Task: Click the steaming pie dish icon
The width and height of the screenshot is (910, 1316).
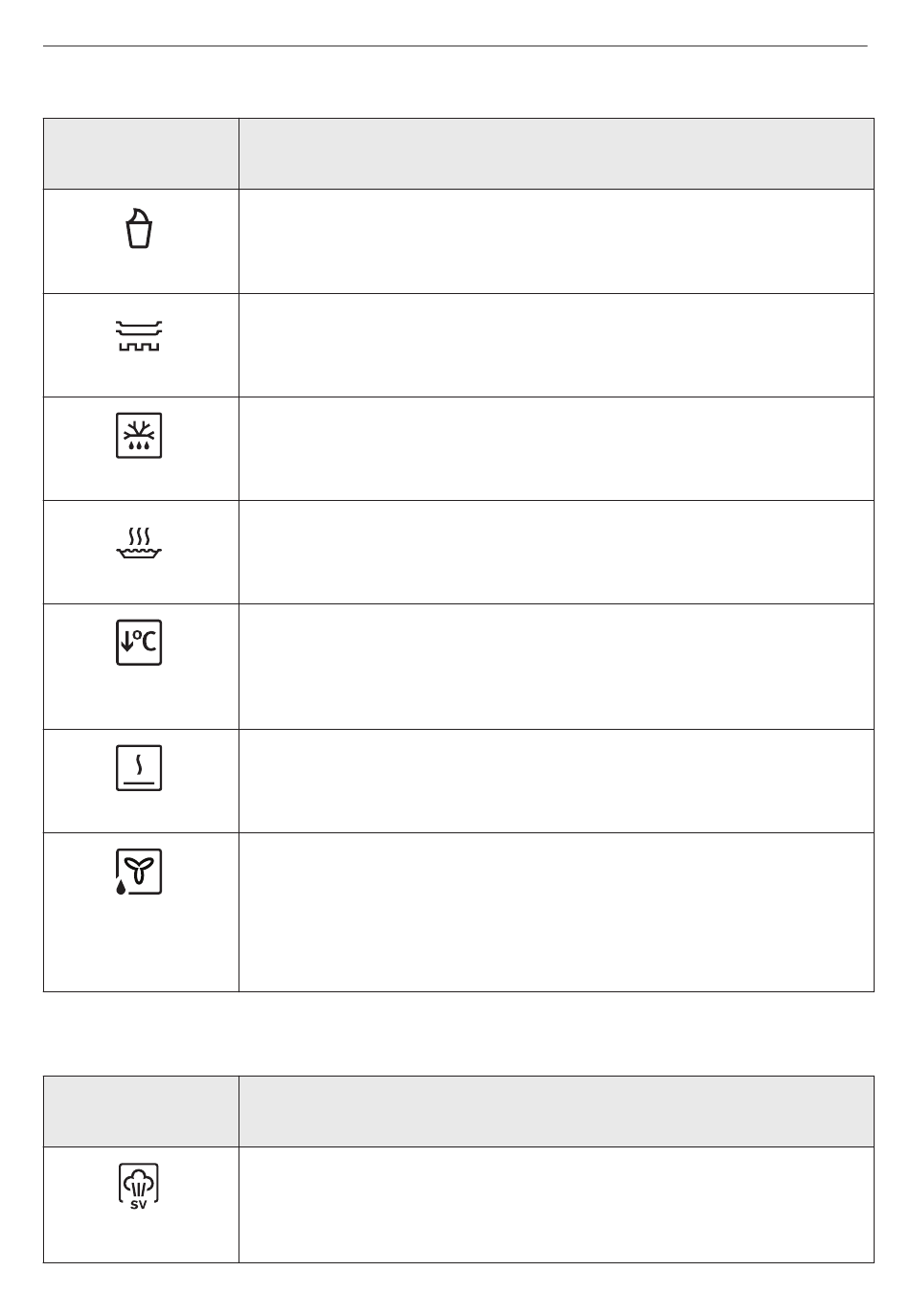Action: click(139, 542)
